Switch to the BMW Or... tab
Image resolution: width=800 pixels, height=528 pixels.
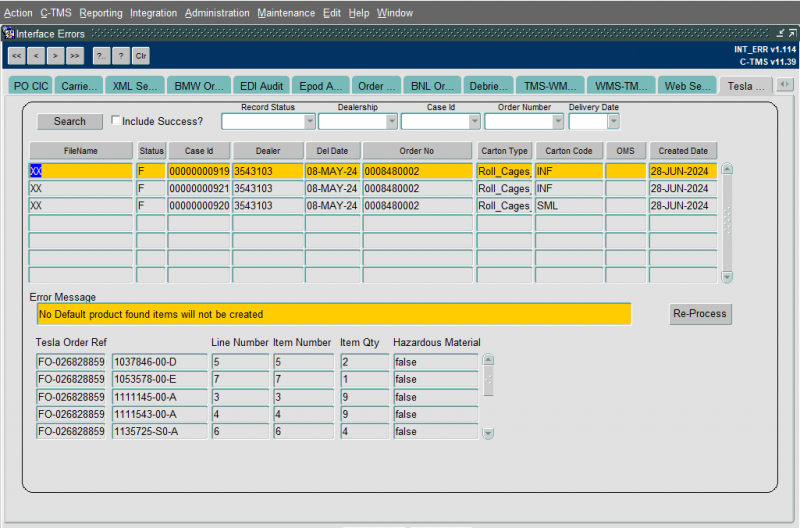click(198, 86)
